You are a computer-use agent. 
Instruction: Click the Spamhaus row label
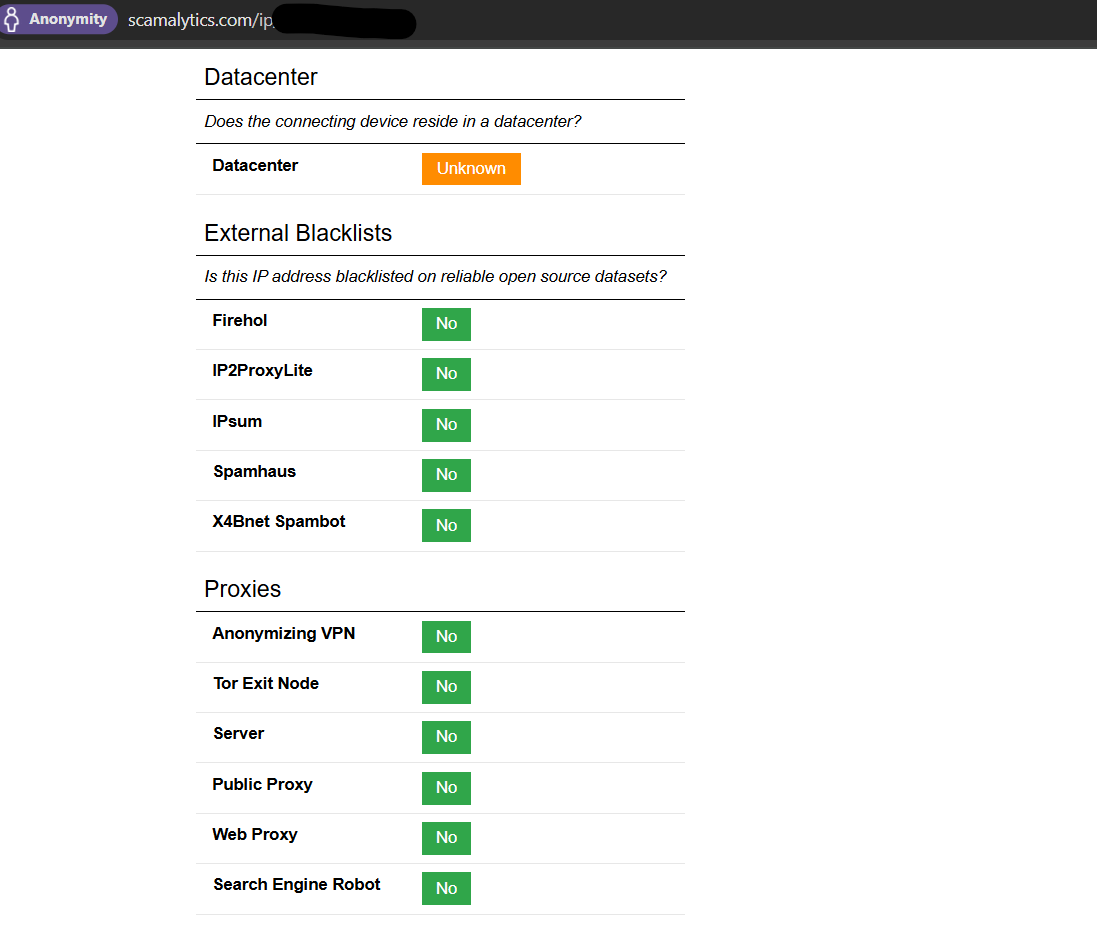254,472
